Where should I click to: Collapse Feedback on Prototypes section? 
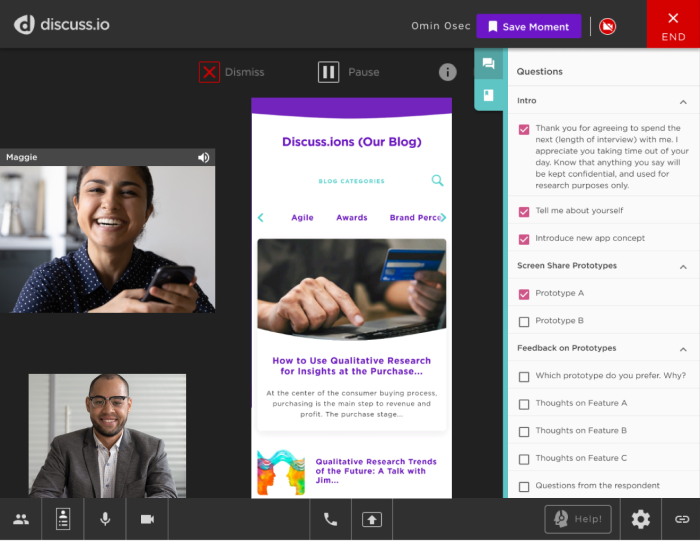pyautogui.click(x=683, y=349)
